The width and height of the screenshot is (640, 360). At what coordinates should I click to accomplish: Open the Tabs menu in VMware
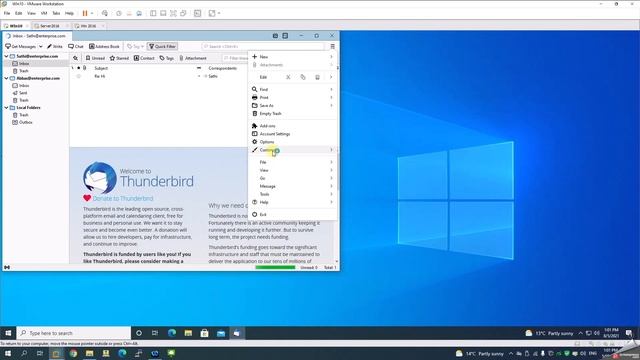click(56, 13)
